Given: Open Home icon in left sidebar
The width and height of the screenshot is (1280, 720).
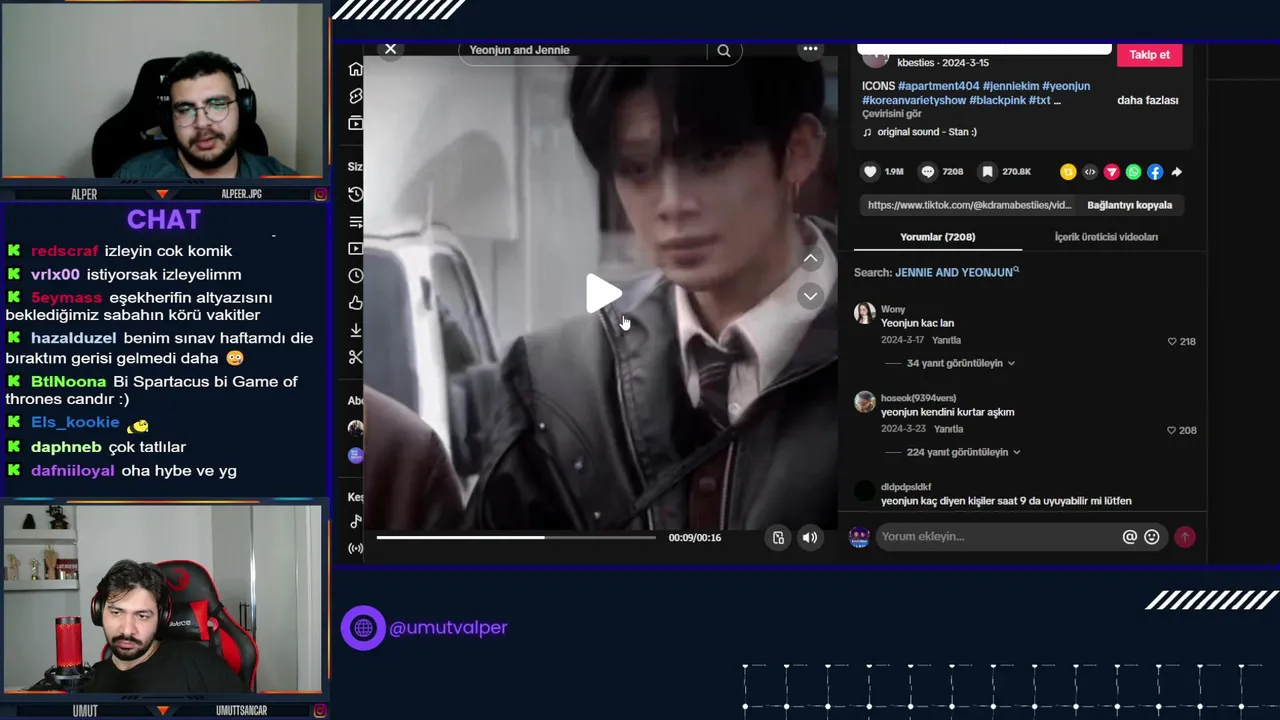Looking at the screenshot, I should [x=355, y=69].
